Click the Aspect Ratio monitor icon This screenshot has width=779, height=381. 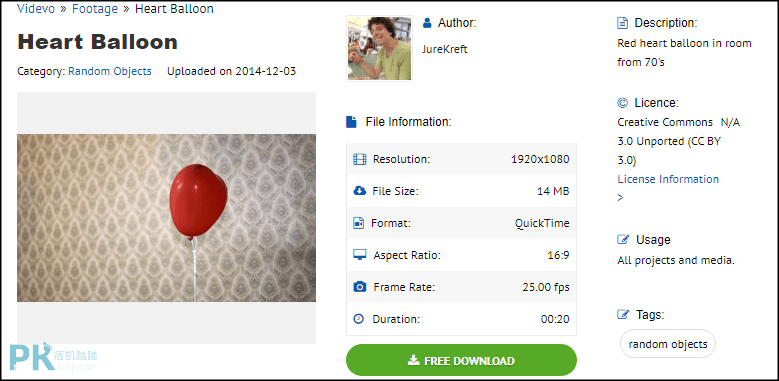click(360, 255)
